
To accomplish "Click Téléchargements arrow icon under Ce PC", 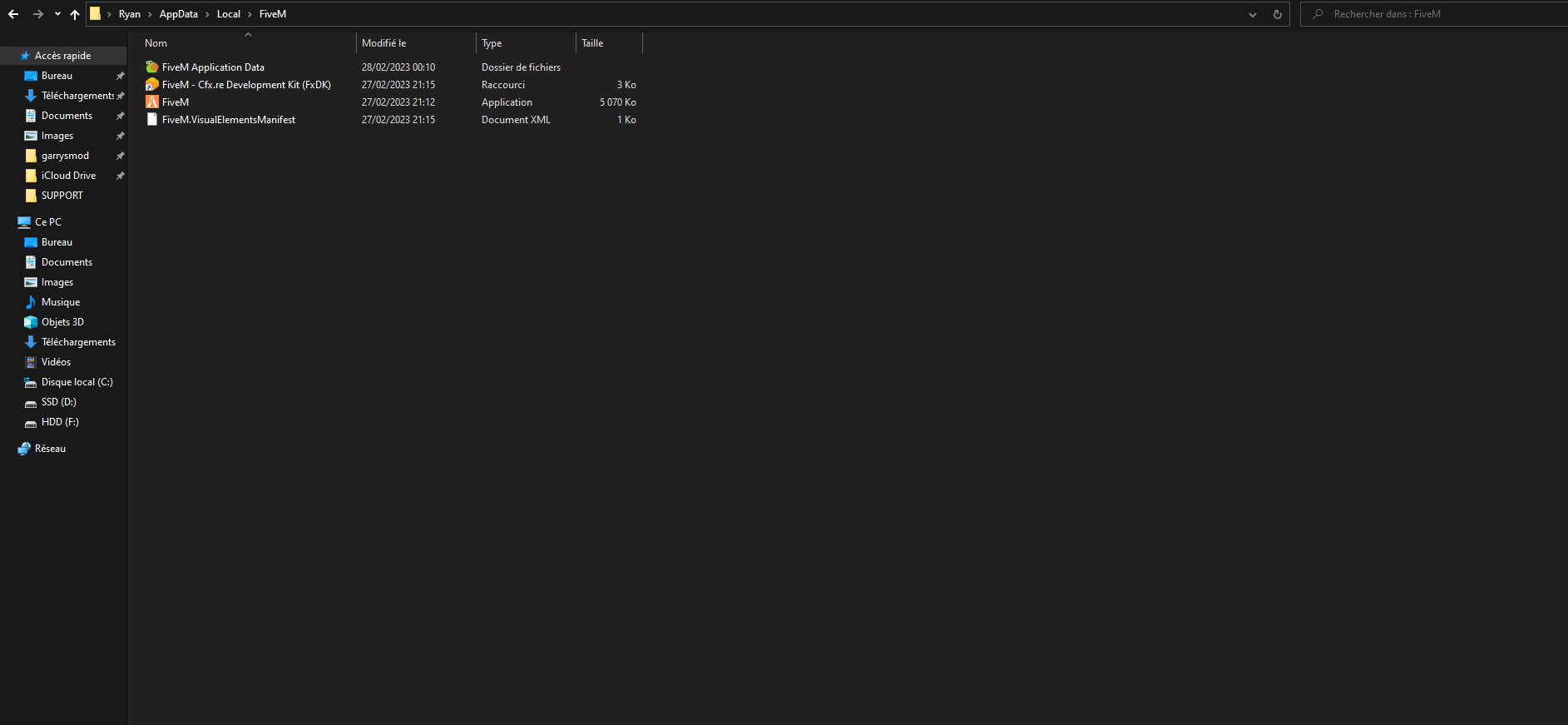I will click(31, 342).
